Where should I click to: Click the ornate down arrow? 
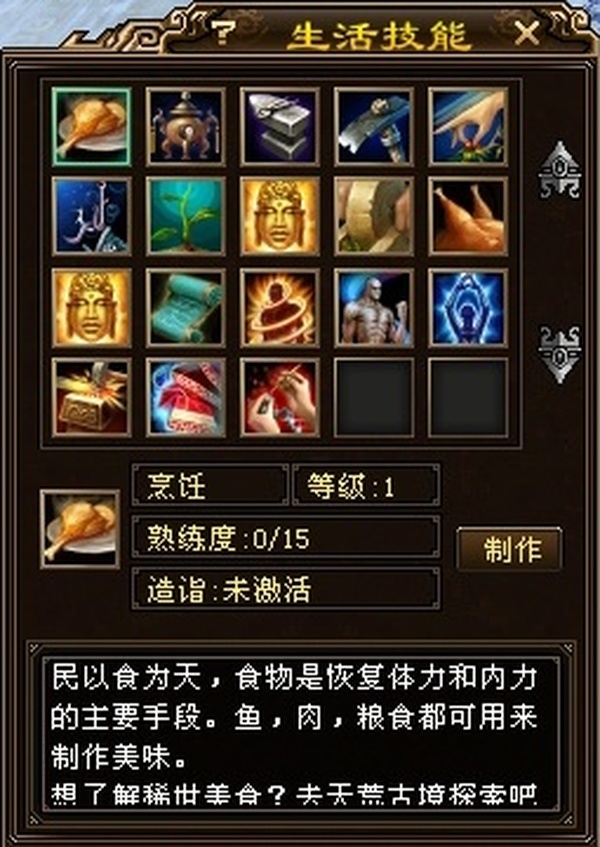(x=560, y=354)
